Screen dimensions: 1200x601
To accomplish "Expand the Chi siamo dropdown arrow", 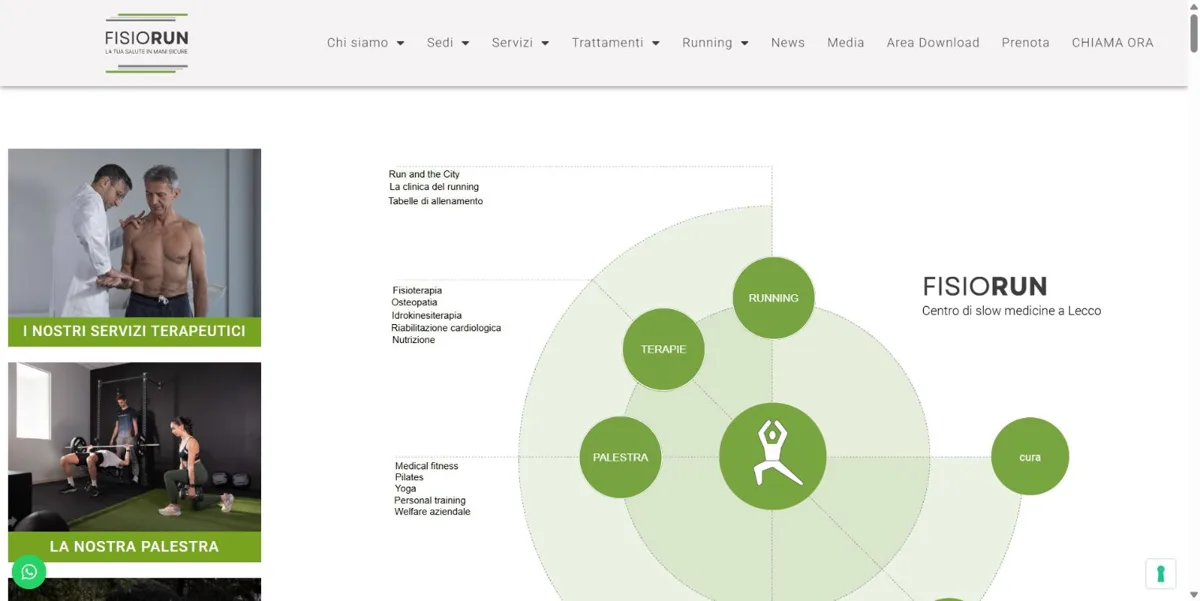I will (400, 43).
